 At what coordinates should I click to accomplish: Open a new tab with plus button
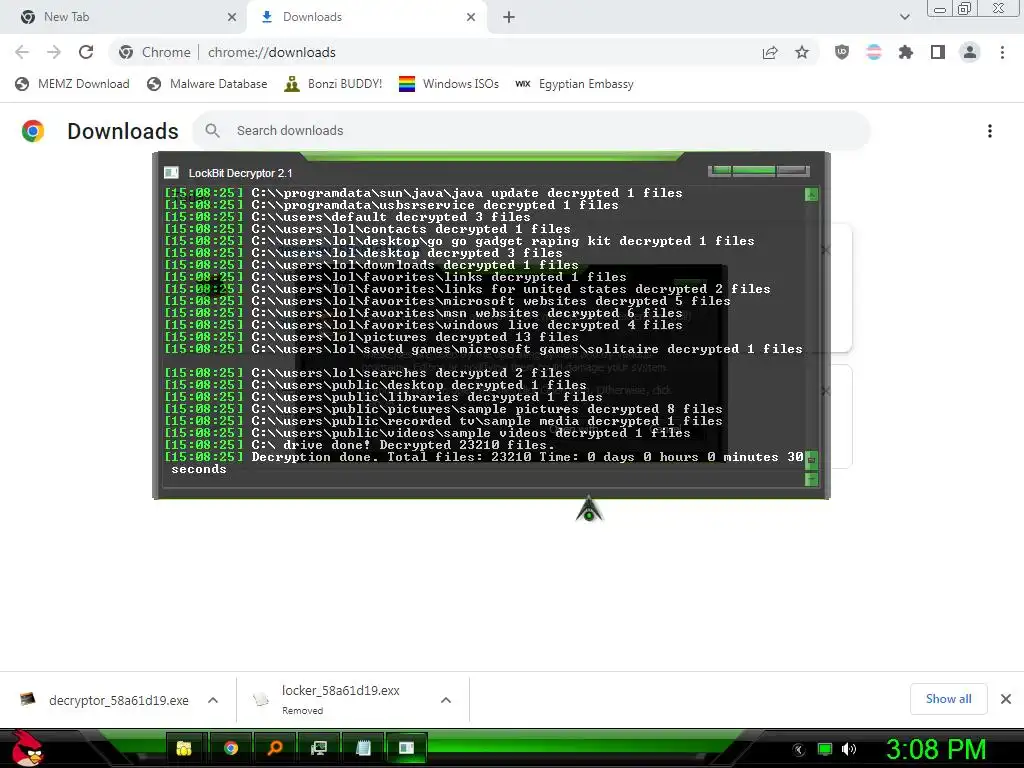pos(509,17)
